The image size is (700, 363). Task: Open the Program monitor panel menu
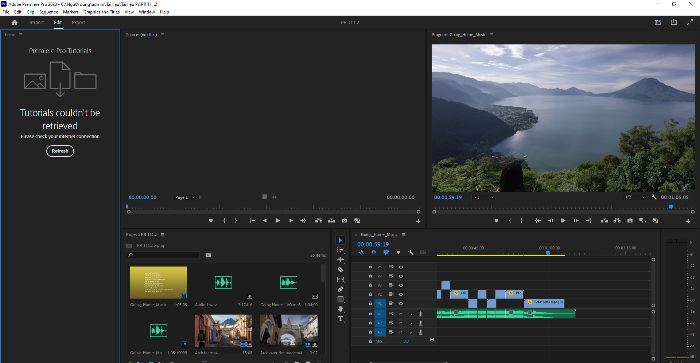click(x=492, y=34)
